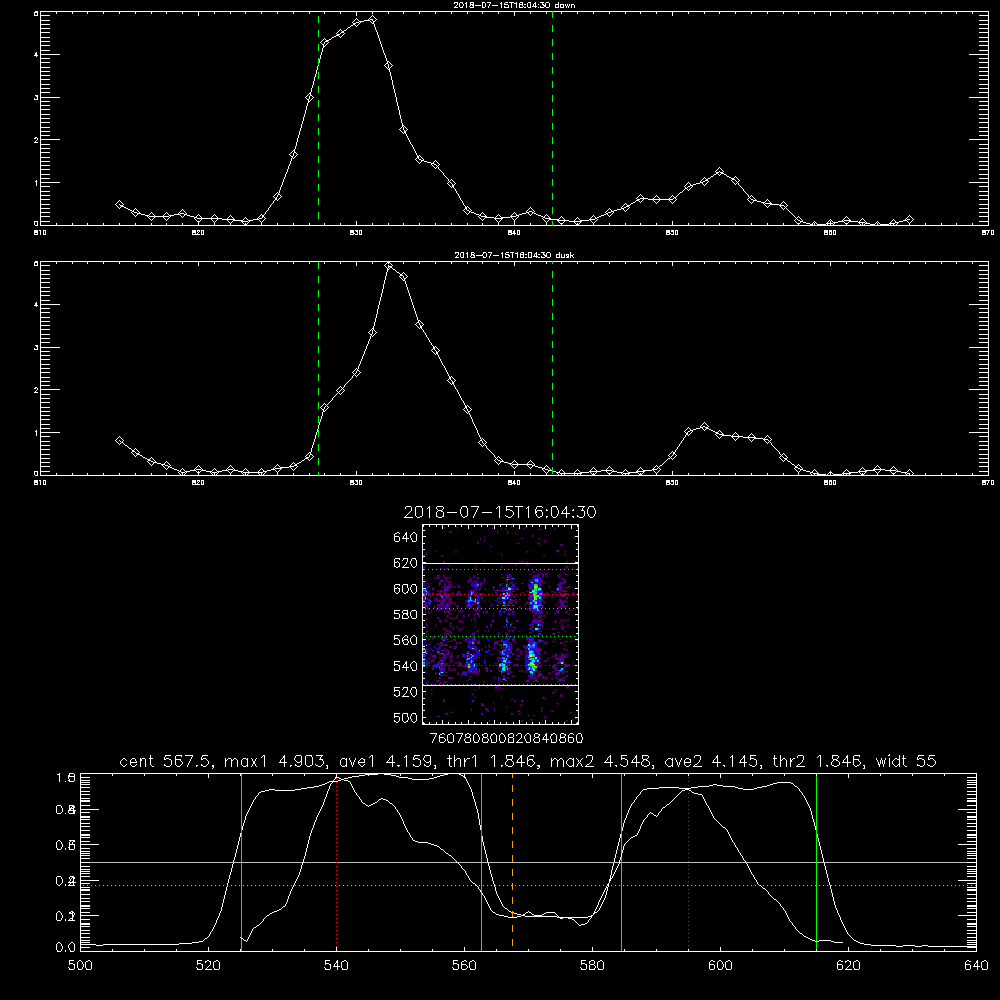Click the '2018-07-15T16:04:30 dawn' plot title
The image size is (1000, 1000).
514,5
